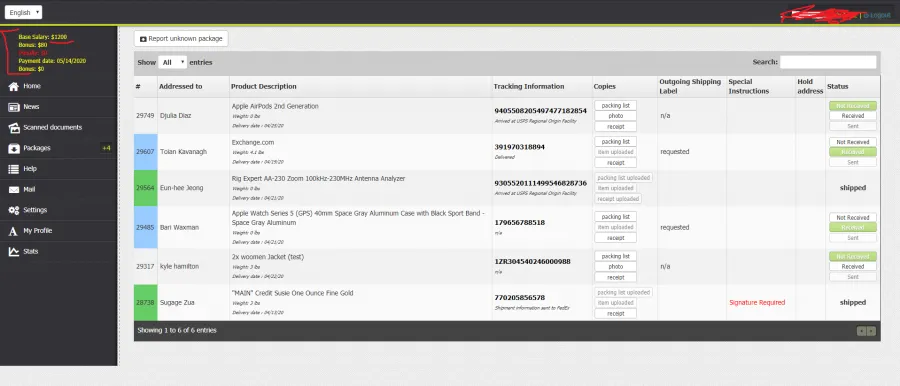The height and width of the screenshot is (386, 900).
Task: Open the Settings gears icon
Action: 14,210
